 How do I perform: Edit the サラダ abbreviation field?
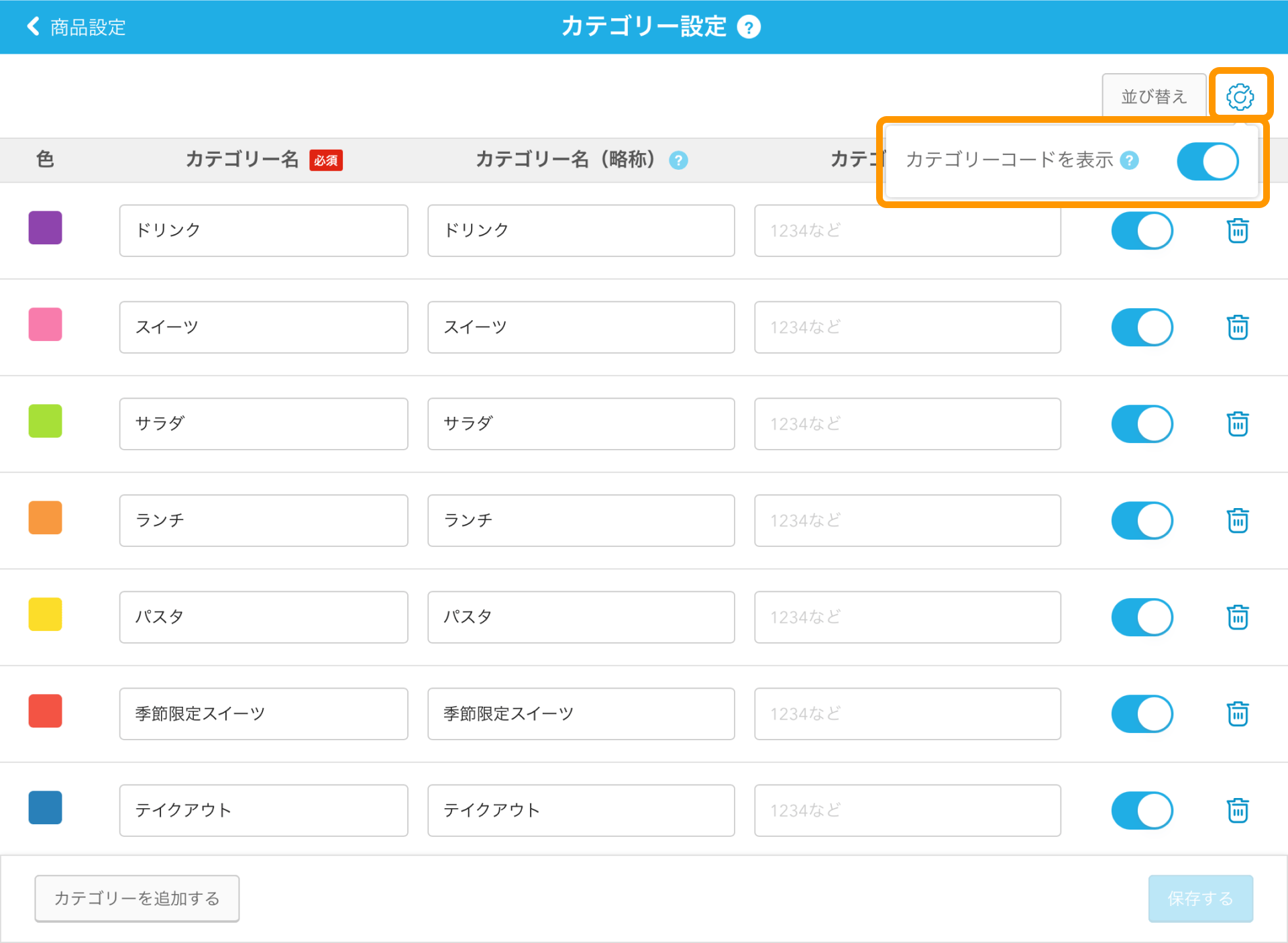[581, 424]
